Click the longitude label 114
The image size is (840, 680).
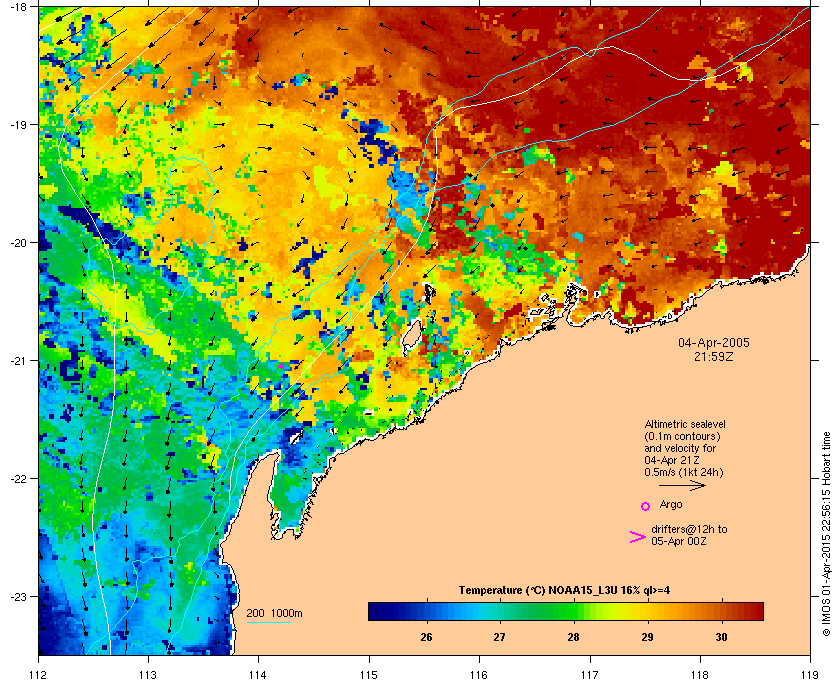(x=258, y=675)
